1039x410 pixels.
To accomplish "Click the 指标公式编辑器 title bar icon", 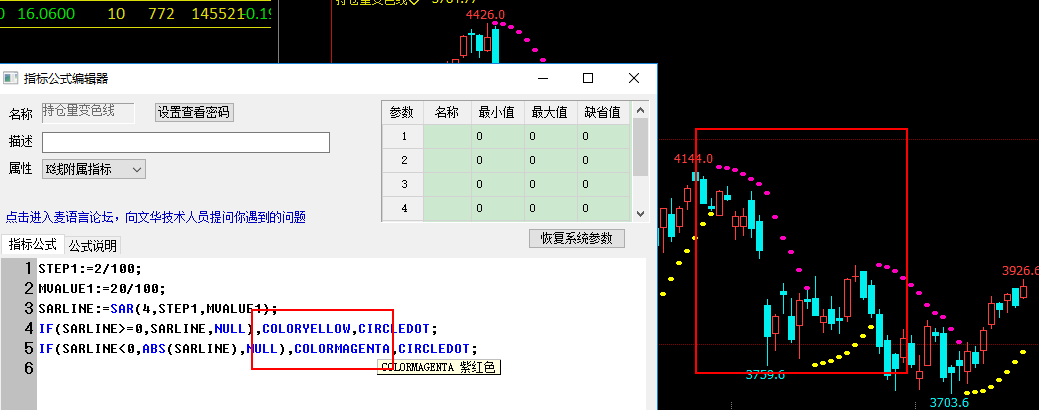I will click(x=11, y=78).
